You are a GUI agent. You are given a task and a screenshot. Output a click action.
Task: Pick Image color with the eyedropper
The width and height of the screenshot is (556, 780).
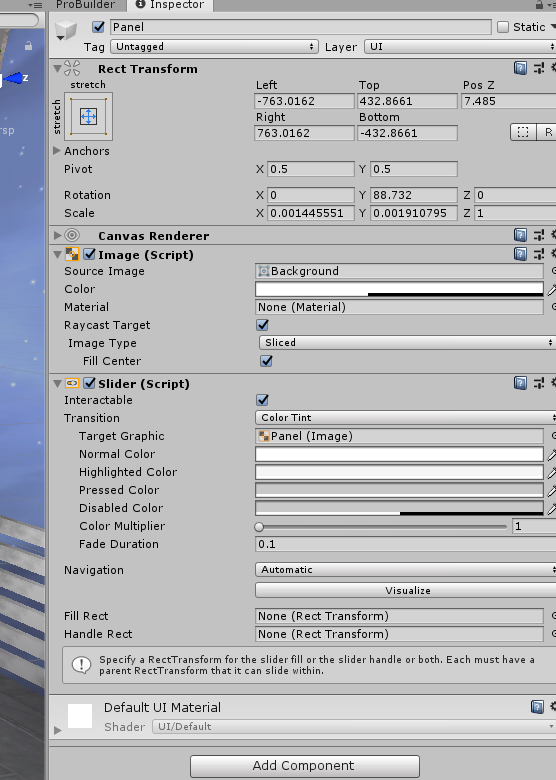click(x=551, y=289)
